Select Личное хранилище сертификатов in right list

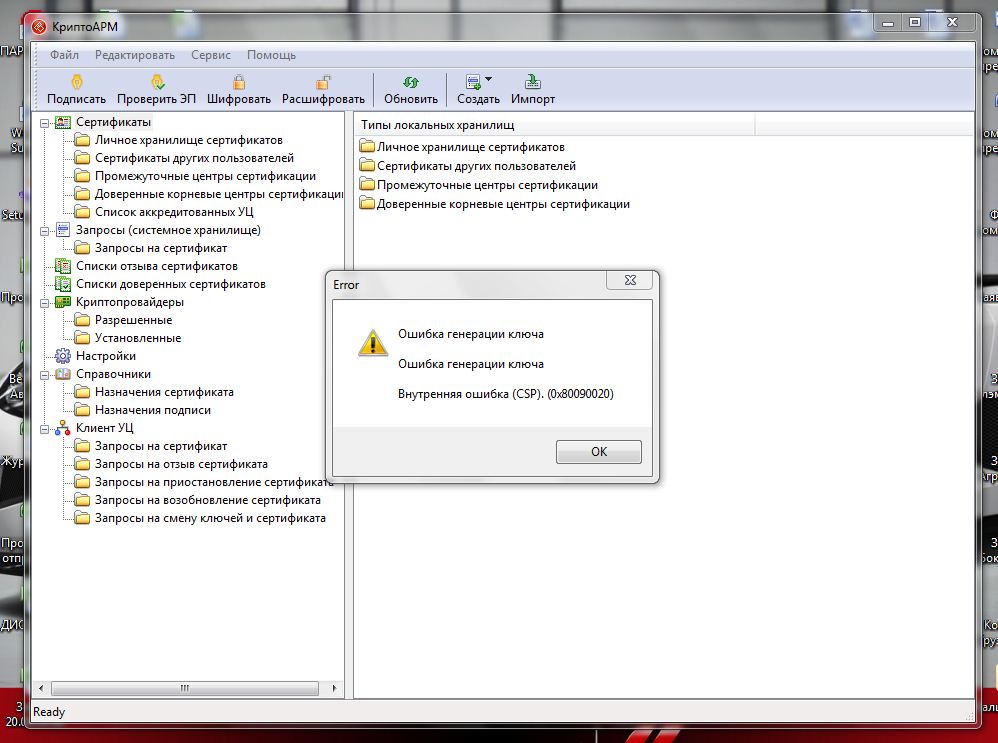[470, 147]
